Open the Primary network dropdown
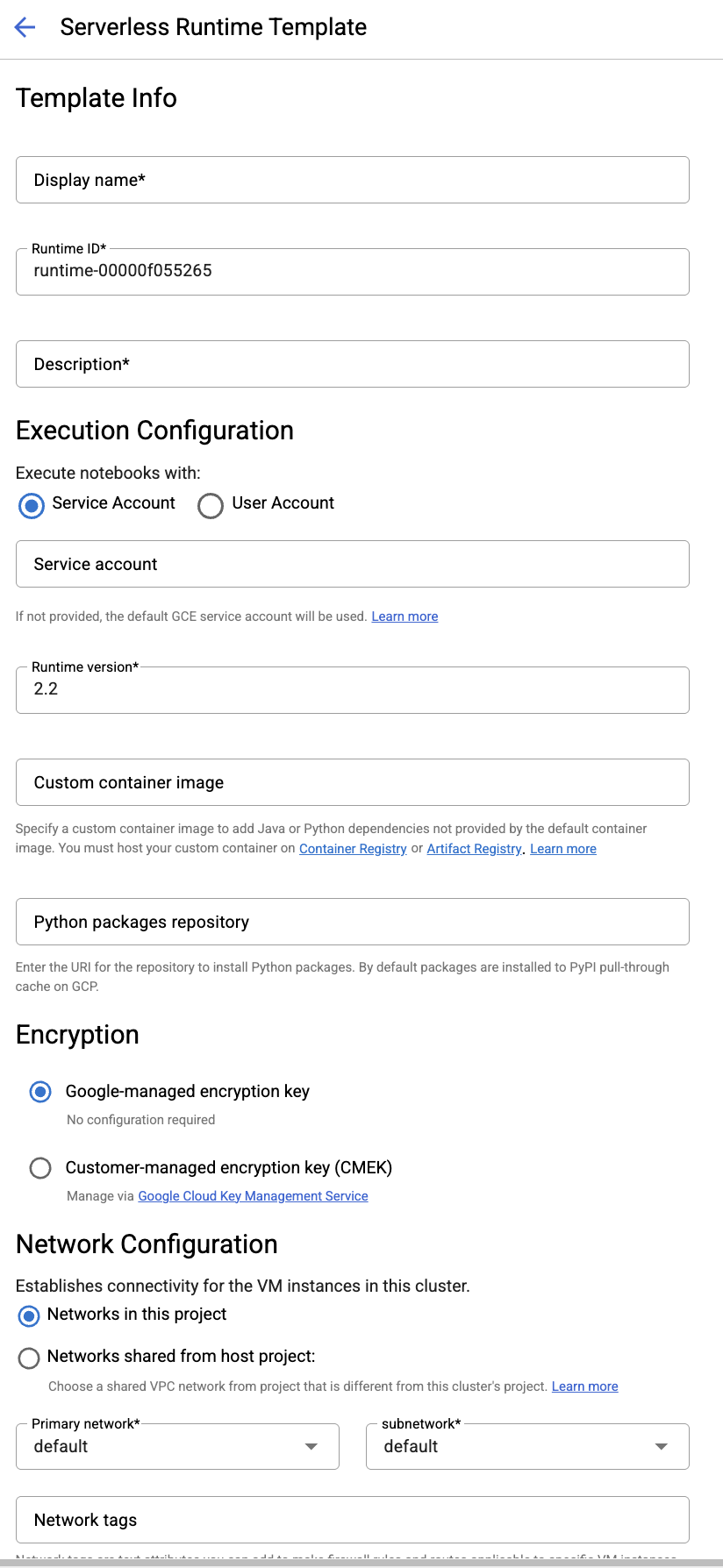Viewport: 723px width, 1568px height. tap(177, 1446)
